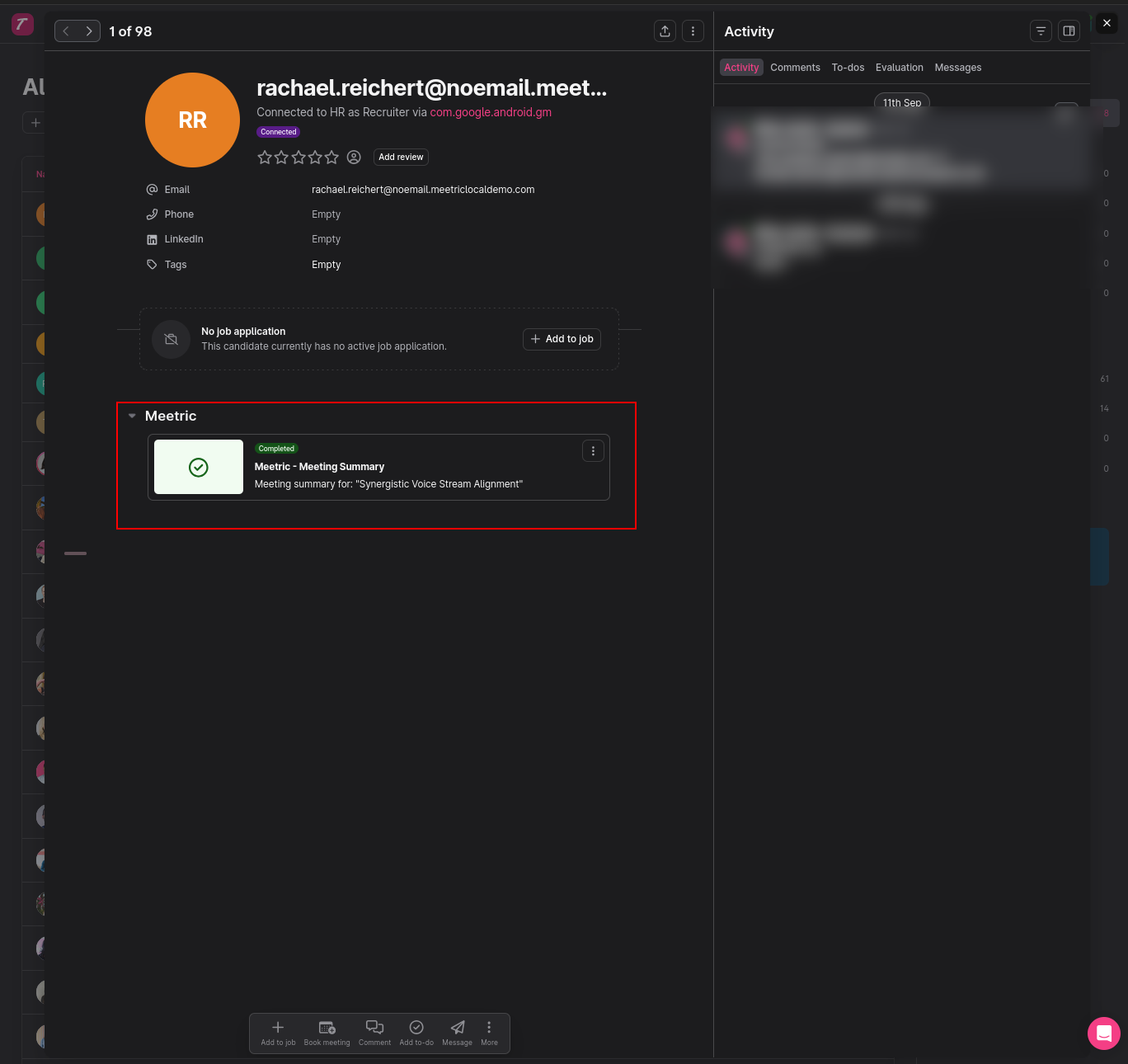Collapse the Meetric section
The width and height of the screenshot is (1128, 1064).
(132, 417)
